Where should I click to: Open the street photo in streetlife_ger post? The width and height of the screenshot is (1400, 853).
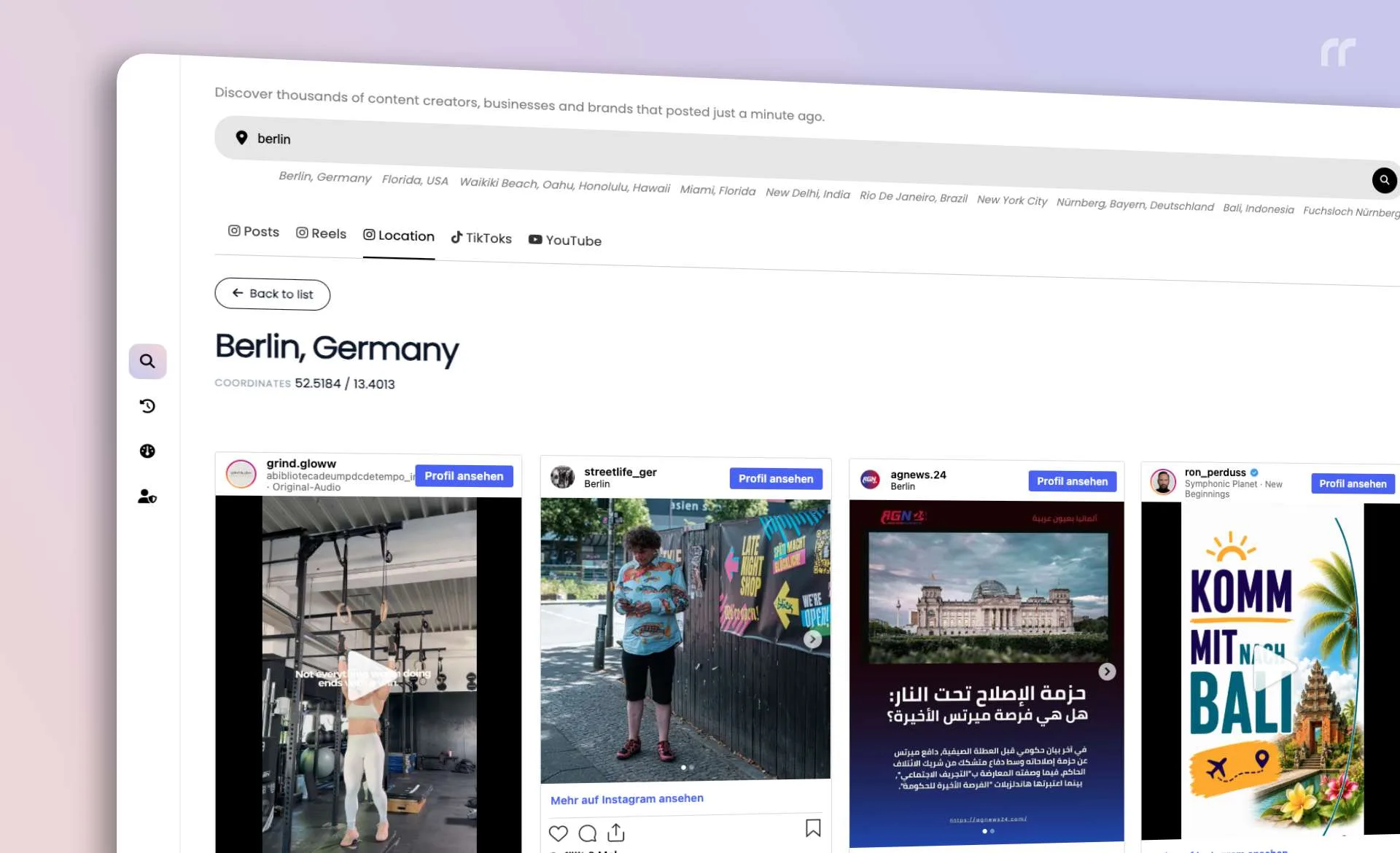[685, 640]
